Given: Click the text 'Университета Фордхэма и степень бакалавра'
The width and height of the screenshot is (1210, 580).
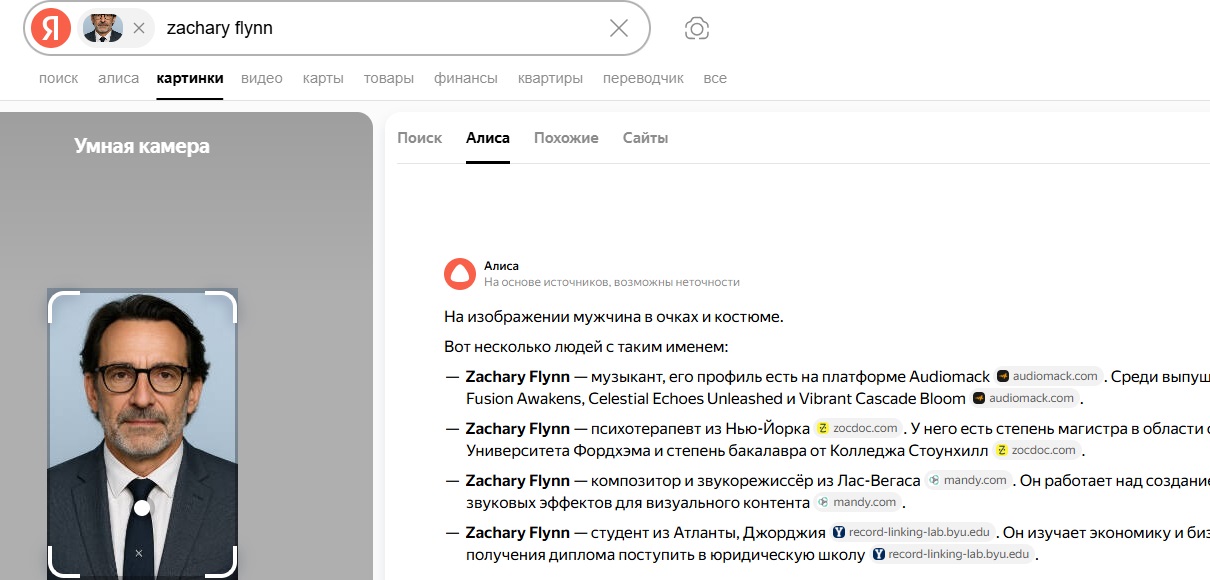Looking at the screenshot, I should [641, 450].
